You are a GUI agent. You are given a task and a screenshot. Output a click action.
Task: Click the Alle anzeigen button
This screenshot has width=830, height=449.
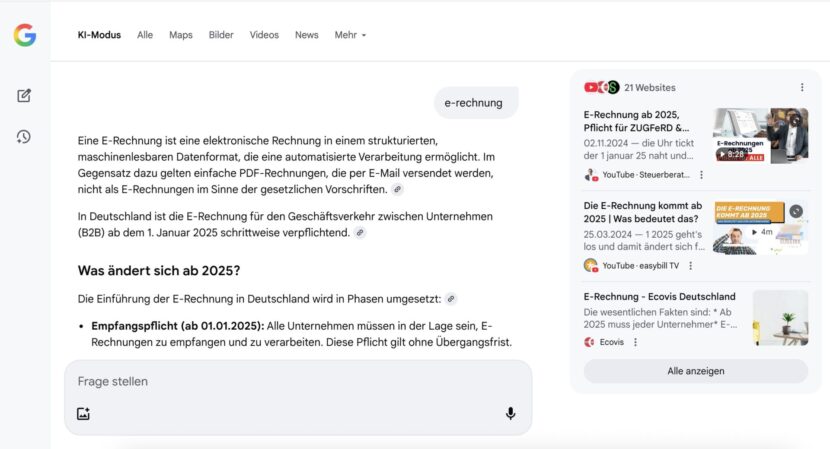(695, 371)
